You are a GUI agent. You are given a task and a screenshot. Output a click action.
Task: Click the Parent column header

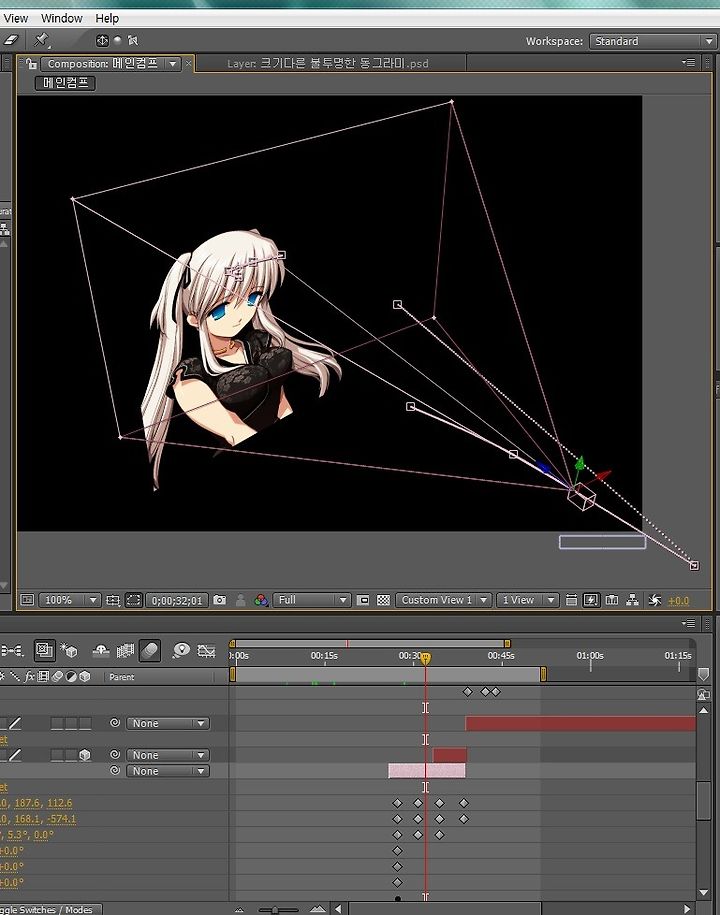pyautogui.click(x=121, y=677)
